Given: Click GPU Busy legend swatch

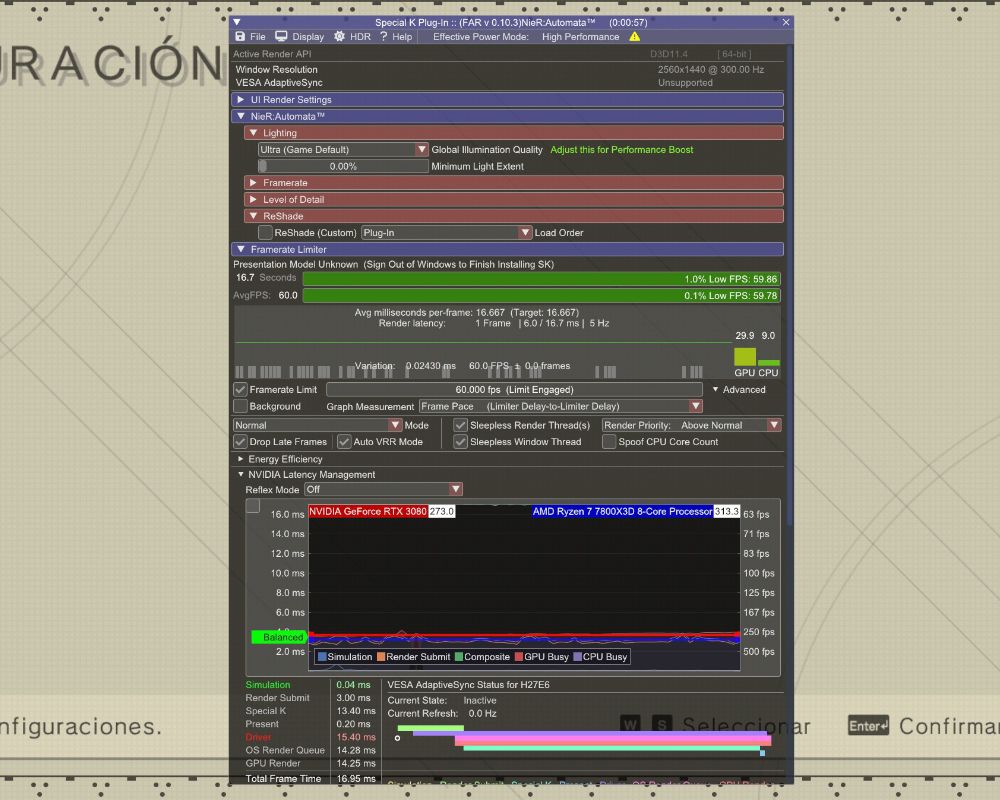Looking at the screenshot, I should click(518, 656).
